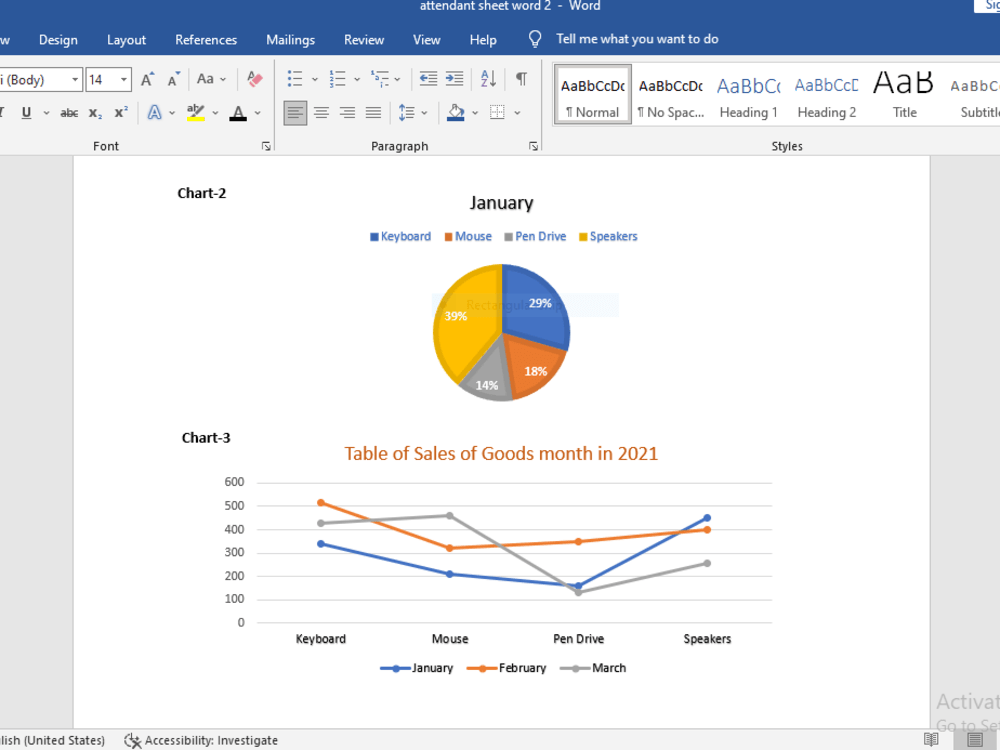Open the Layout tab

tap(126, 40)
